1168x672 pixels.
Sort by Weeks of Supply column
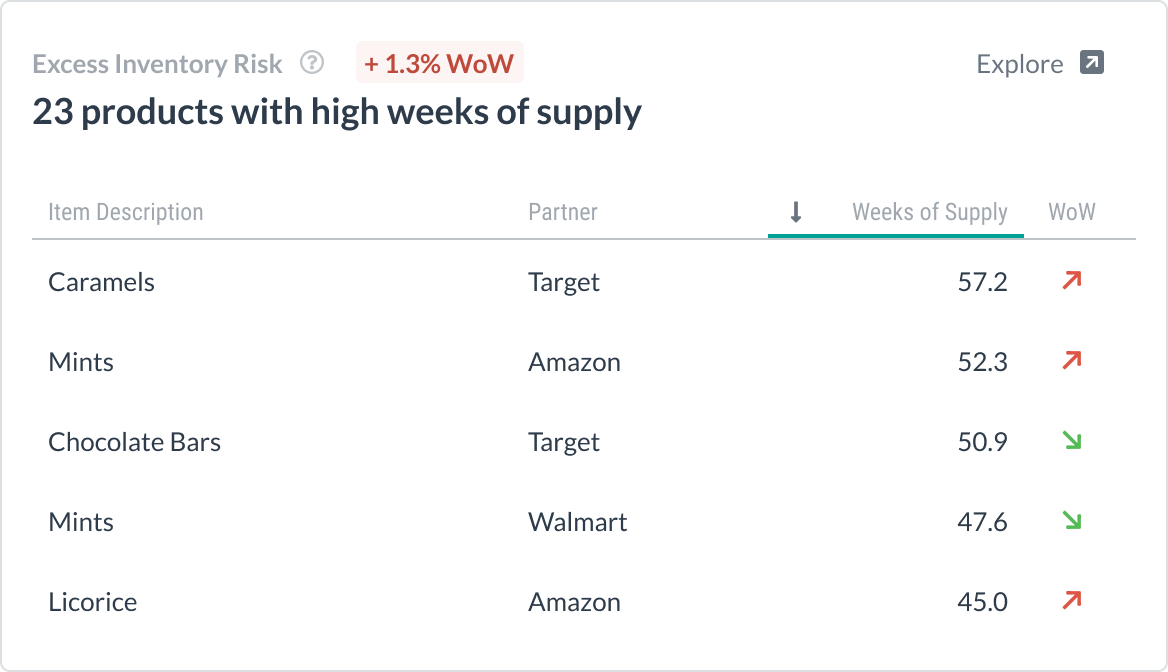click(x=929, y=212)
